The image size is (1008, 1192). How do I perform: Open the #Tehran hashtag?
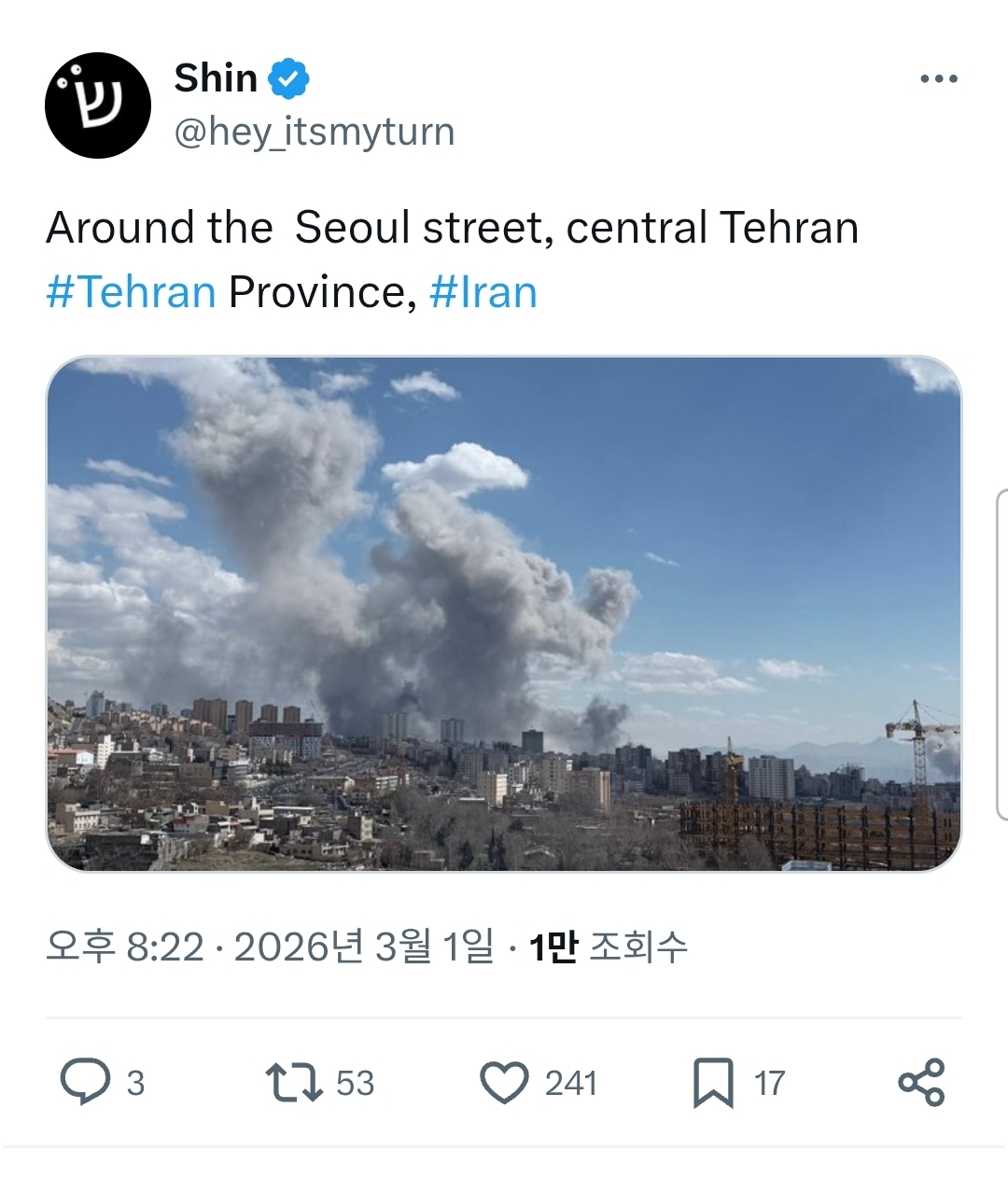pos(131,292)
